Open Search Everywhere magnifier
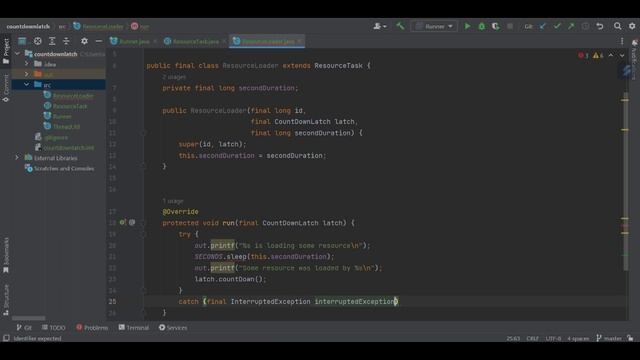The image size is (640, 360). pyautogui.click(x=618, y=27)
